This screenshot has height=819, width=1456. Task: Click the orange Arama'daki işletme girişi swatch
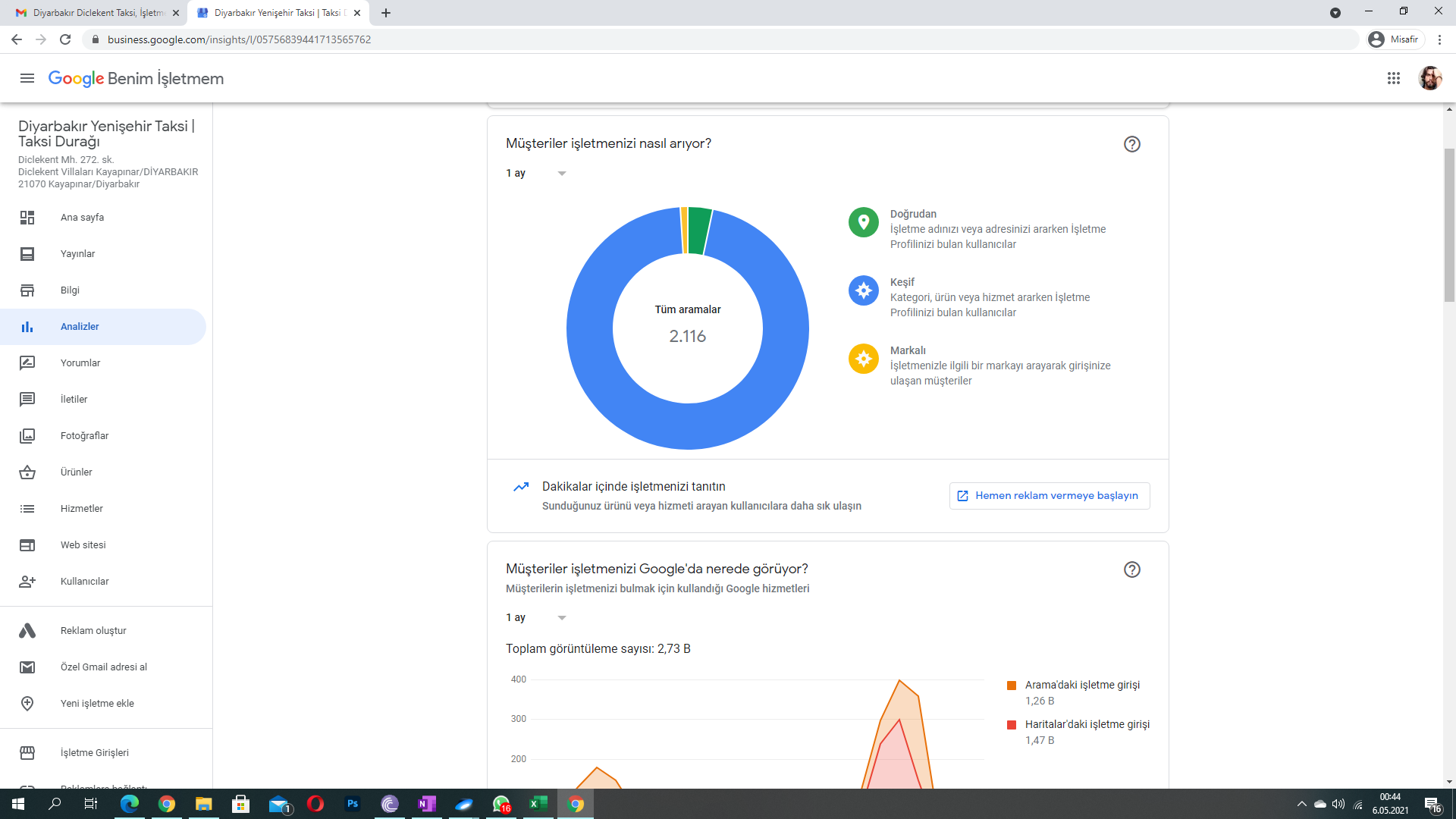(1011, 686)
